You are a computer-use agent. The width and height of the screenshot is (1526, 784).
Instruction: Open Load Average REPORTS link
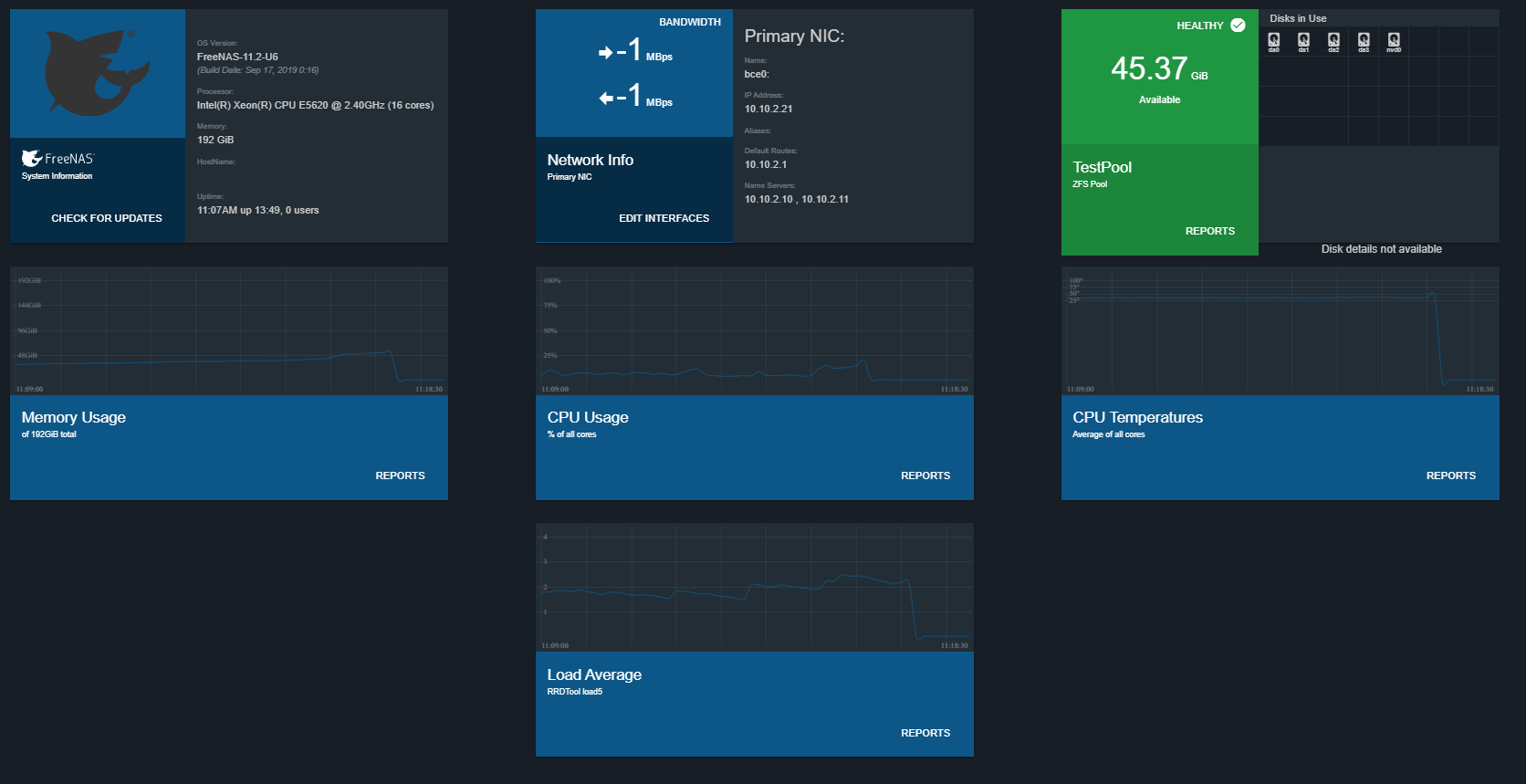(x=925, y=733)
